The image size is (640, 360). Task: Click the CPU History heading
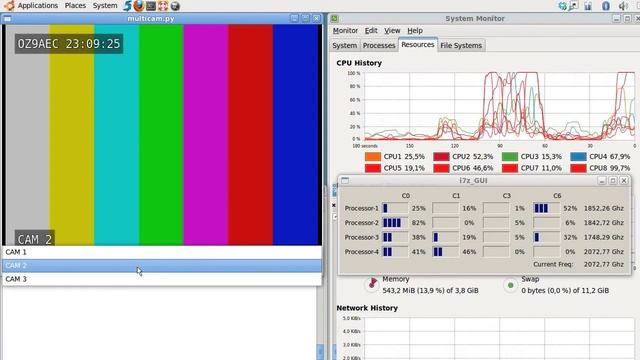click(359, 63)
